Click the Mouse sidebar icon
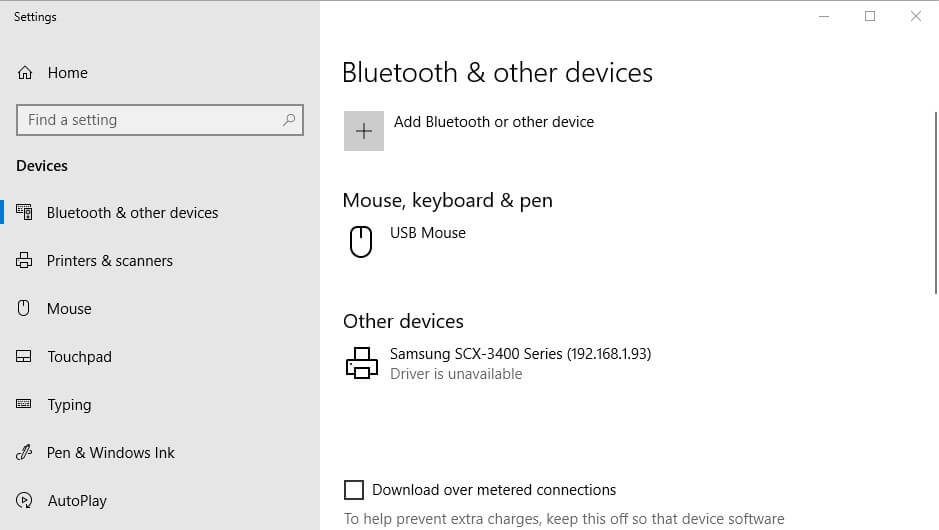This screenshot has width=939, height=530. point(23,308)
